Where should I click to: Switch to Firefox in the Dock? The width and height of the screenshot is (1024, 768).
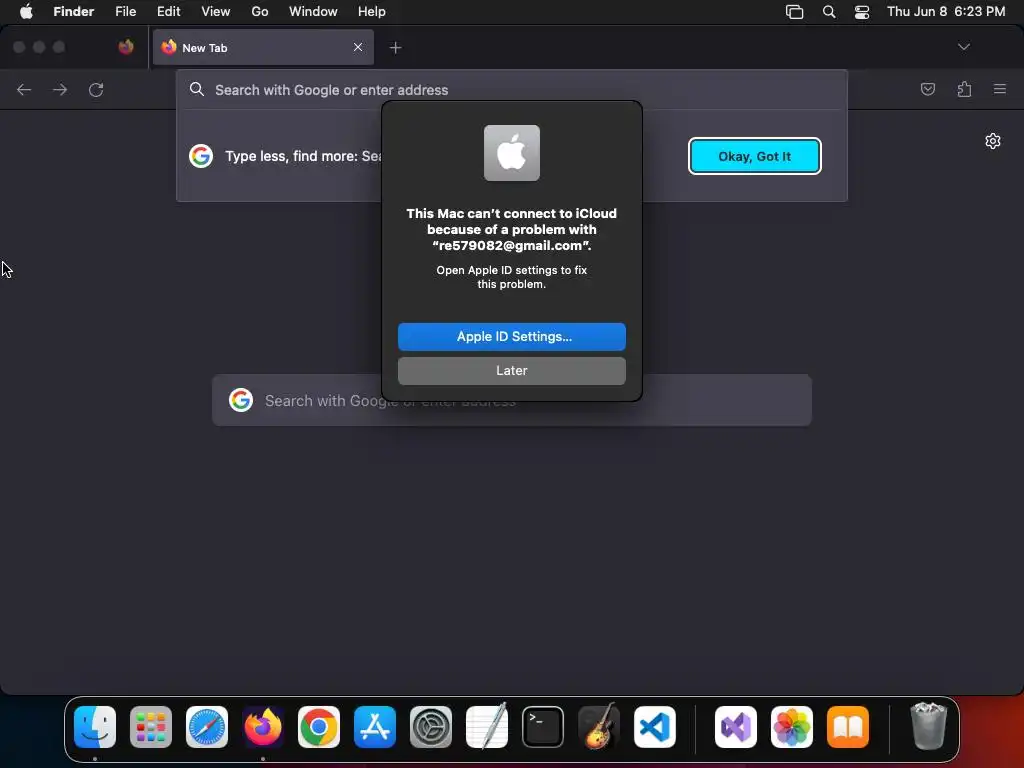(263, 727)
